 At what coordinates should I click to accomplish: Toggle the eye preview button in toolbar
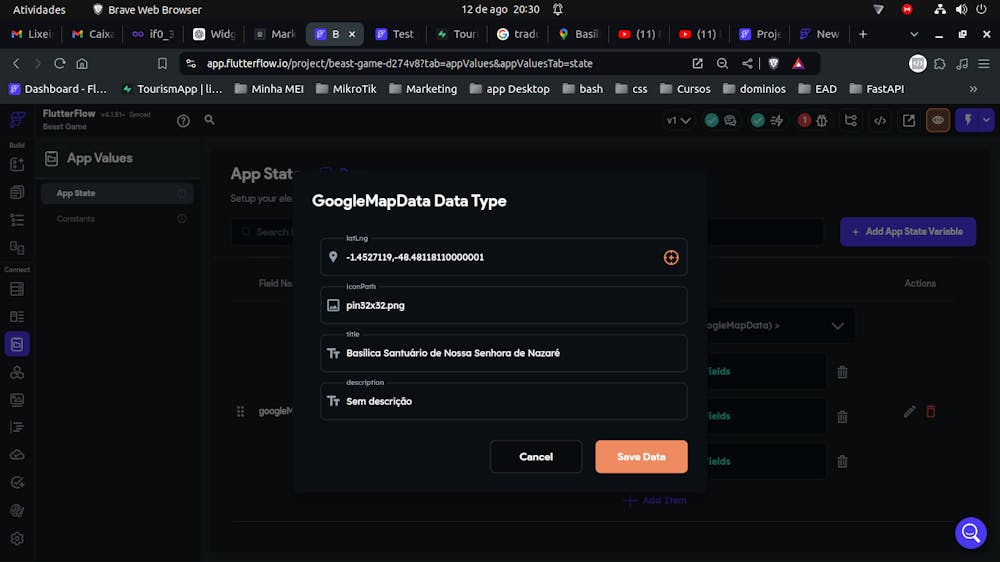(938, 121)
